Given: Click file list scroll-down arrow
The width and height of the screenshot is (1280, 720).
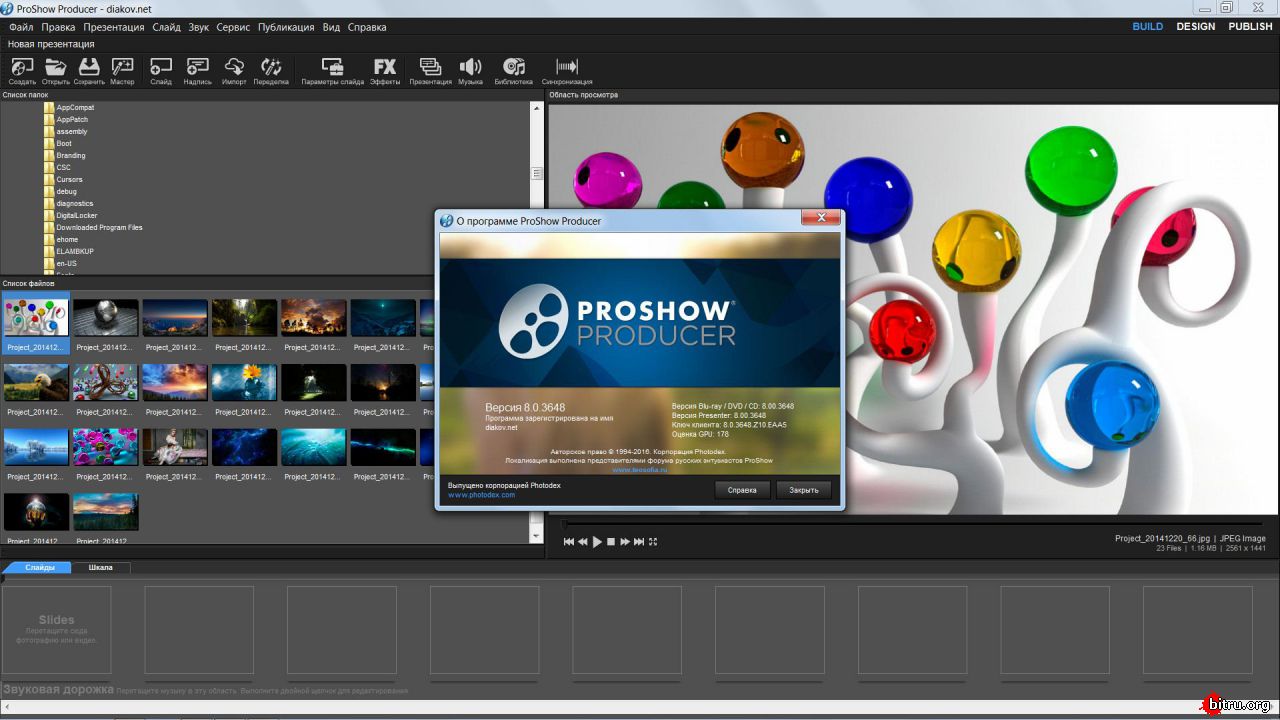Looking at the screenshot, I should 537,537.
